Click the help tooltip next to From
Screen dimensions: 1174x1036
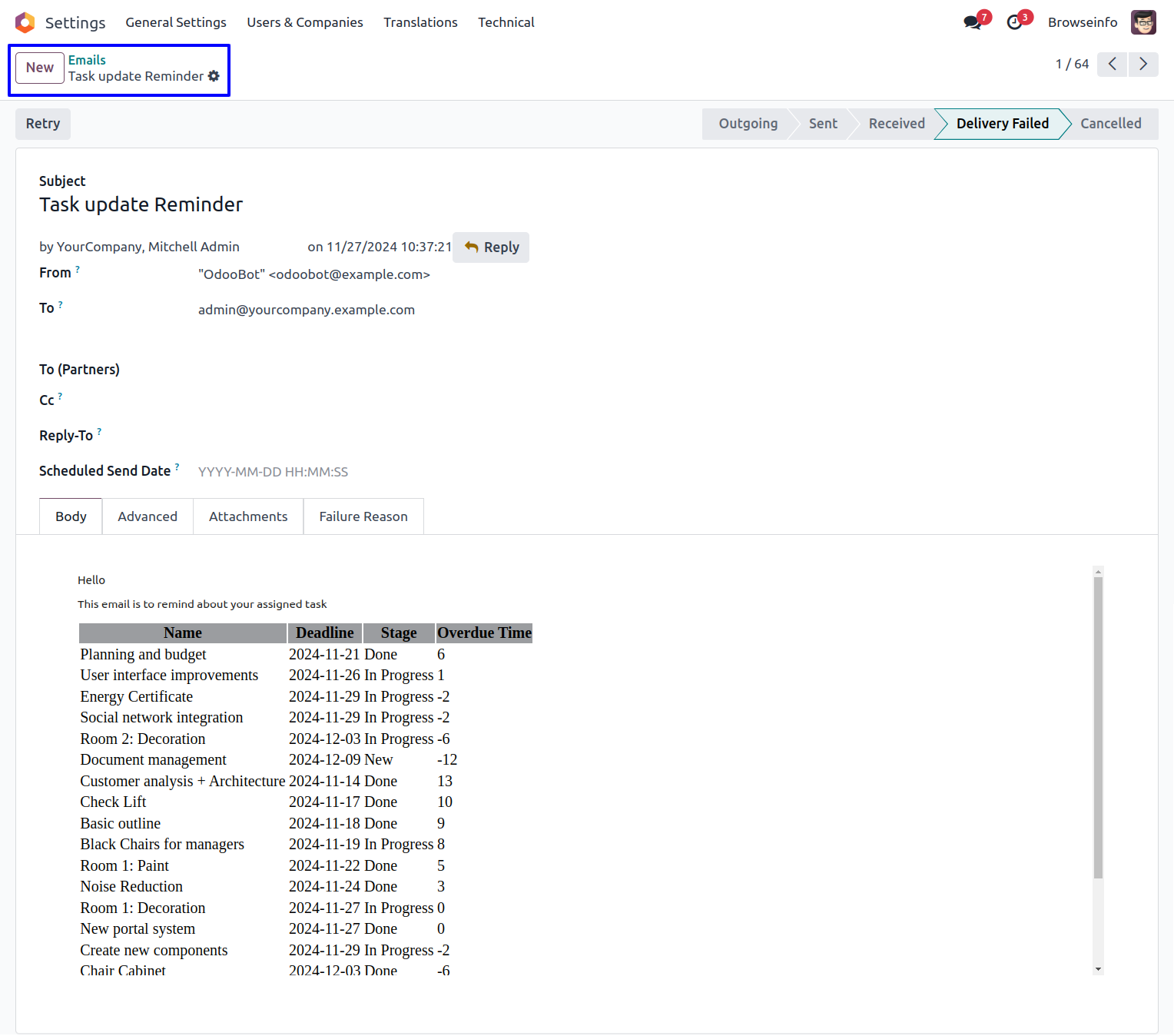78,269
